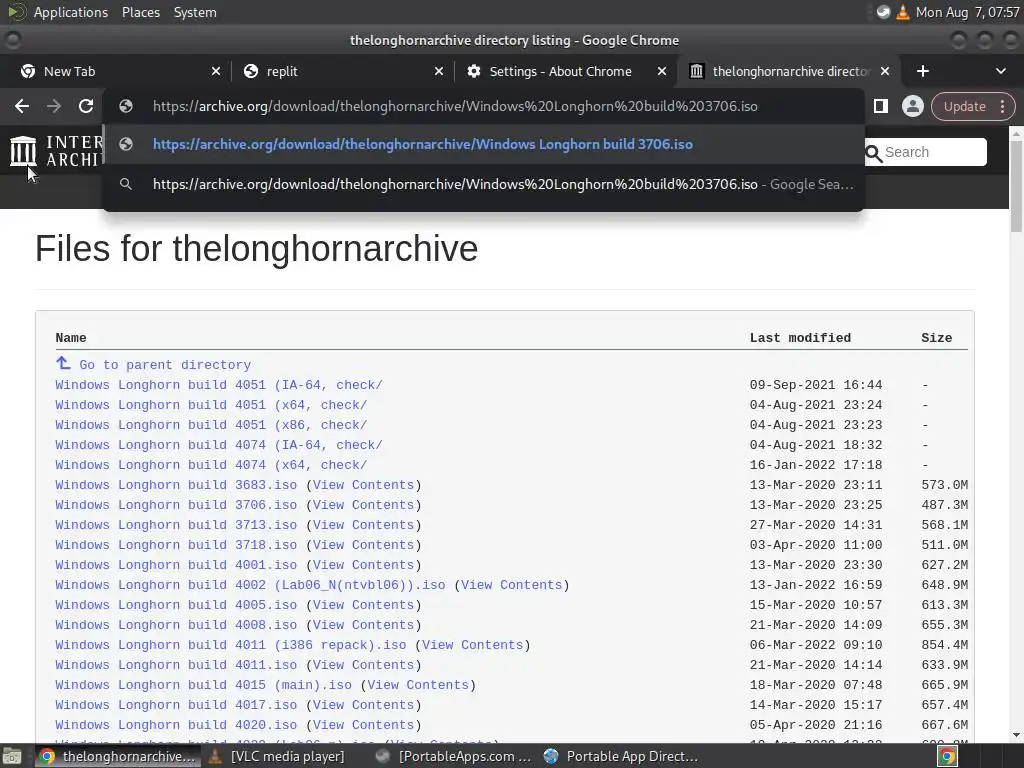Expand the tab search chevron
1024x768 pixels.
(x=1000, y=71)
